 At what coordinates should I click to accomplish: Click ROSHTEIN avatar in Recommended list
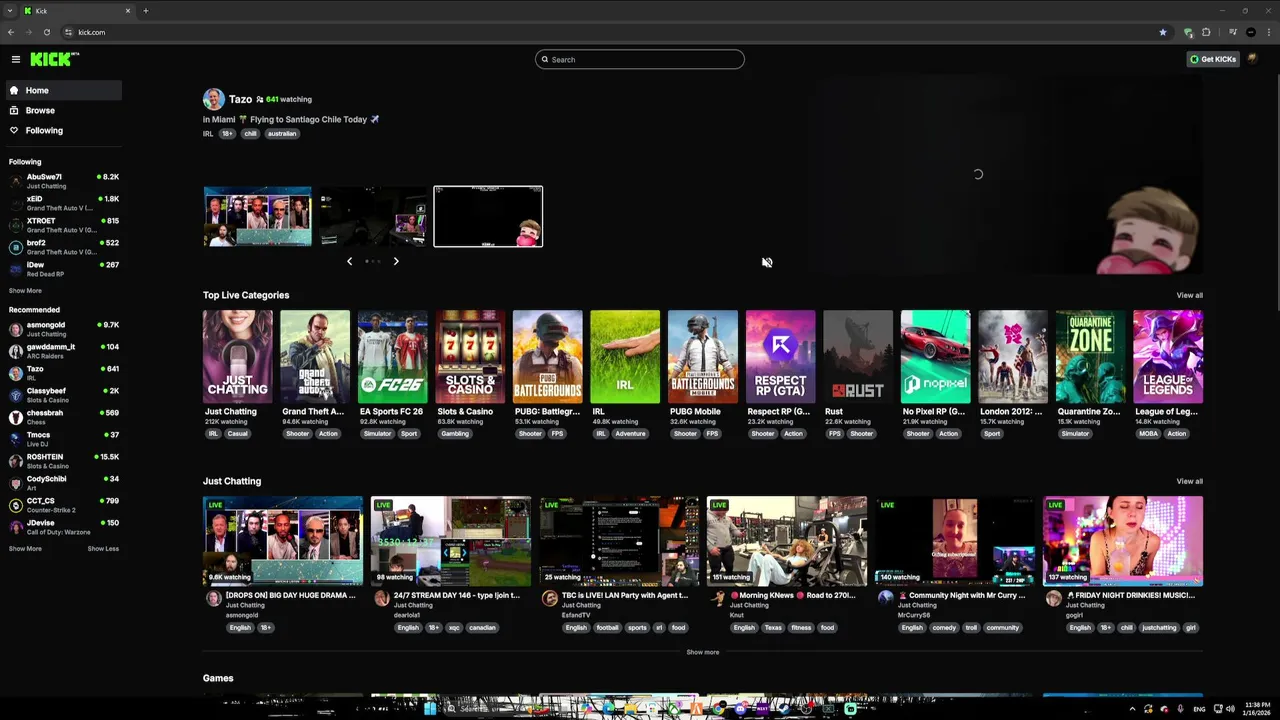pos(16,461)
